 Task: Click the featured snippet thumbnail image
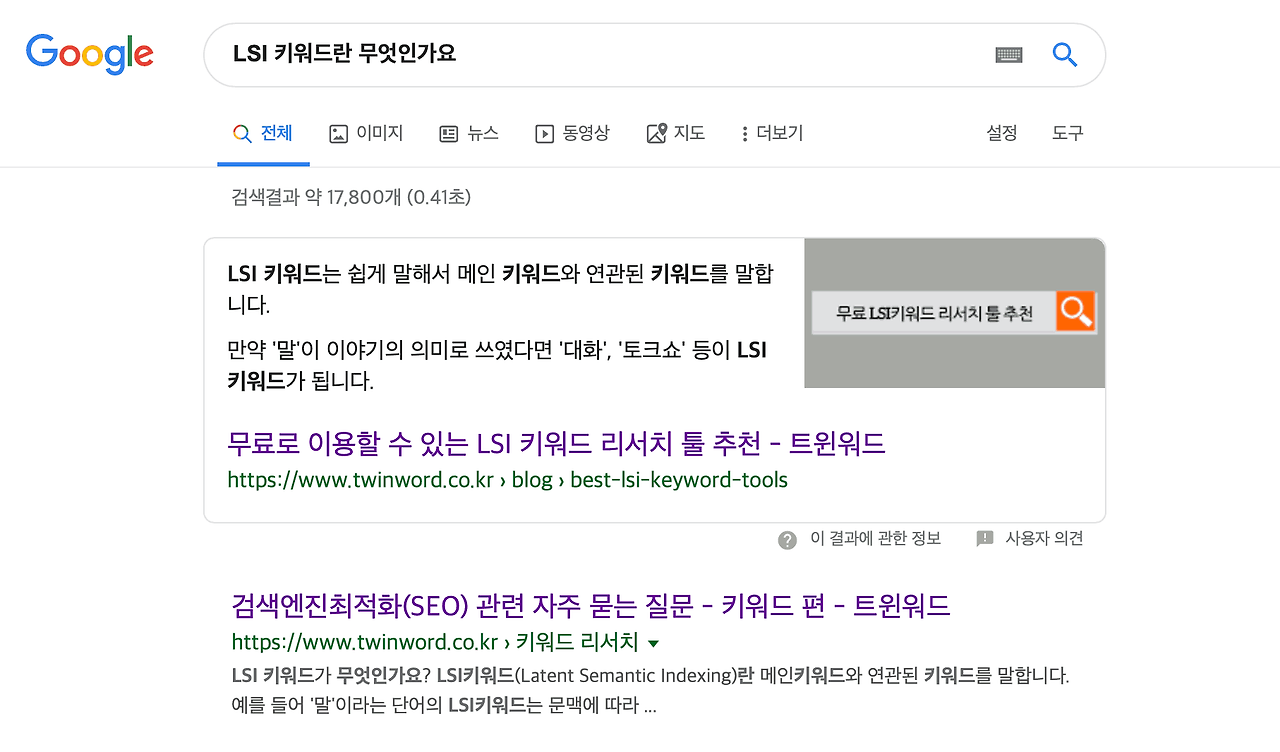pyautogui.click(x=954, y=313)
